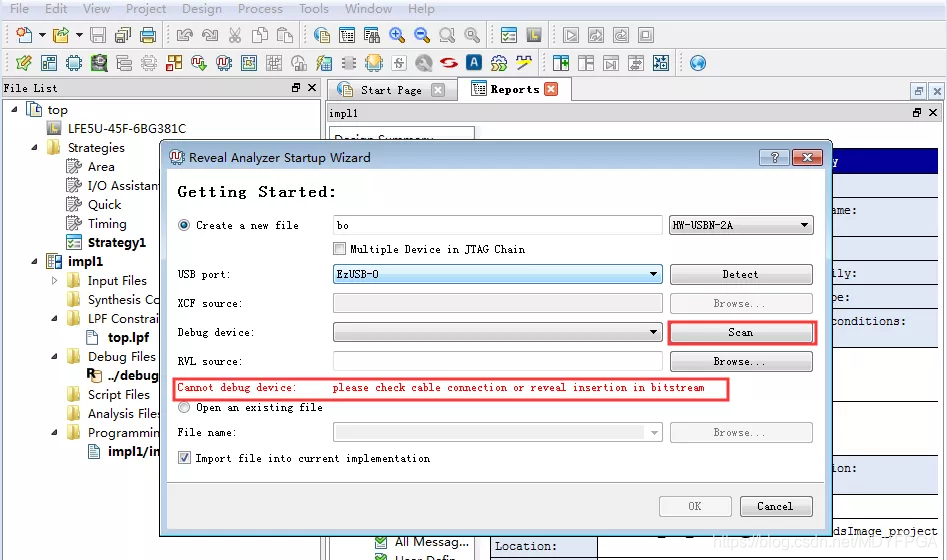The image size is (947, 560).
Task: Collapse the Debug Files folder
Action: [x=54, y=356]
